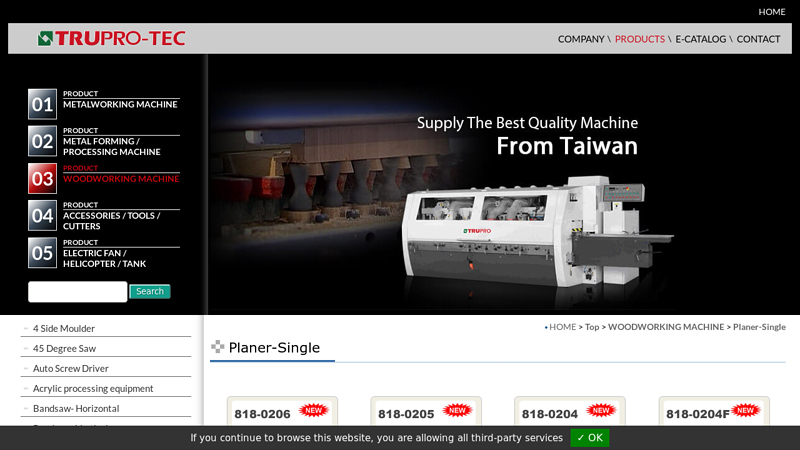Select the 05 Electric Fan icon
The image size is (800, 450).
pos(42,253)
